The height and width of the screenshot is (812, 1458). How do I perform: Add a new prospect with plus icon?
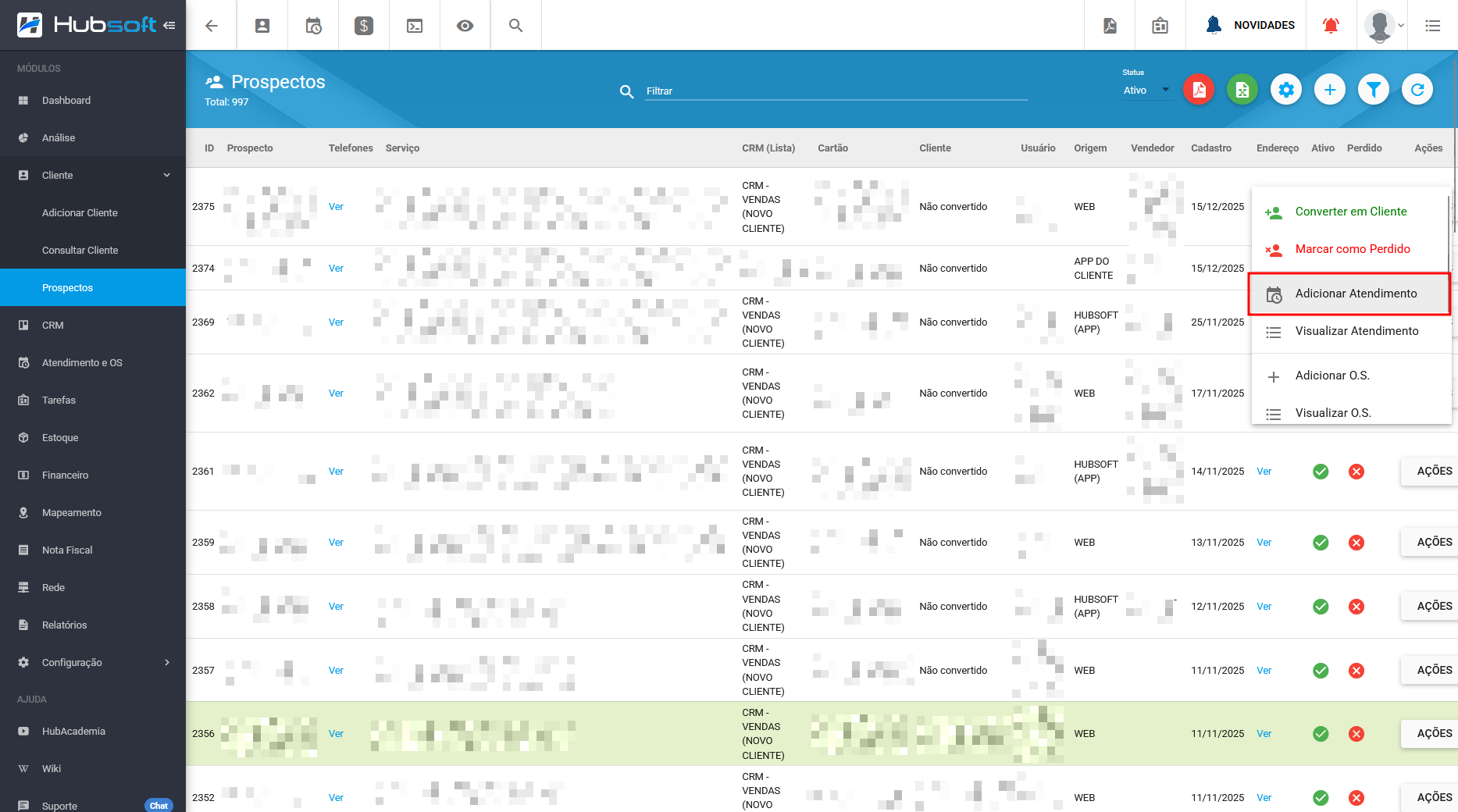(1330, 90)
